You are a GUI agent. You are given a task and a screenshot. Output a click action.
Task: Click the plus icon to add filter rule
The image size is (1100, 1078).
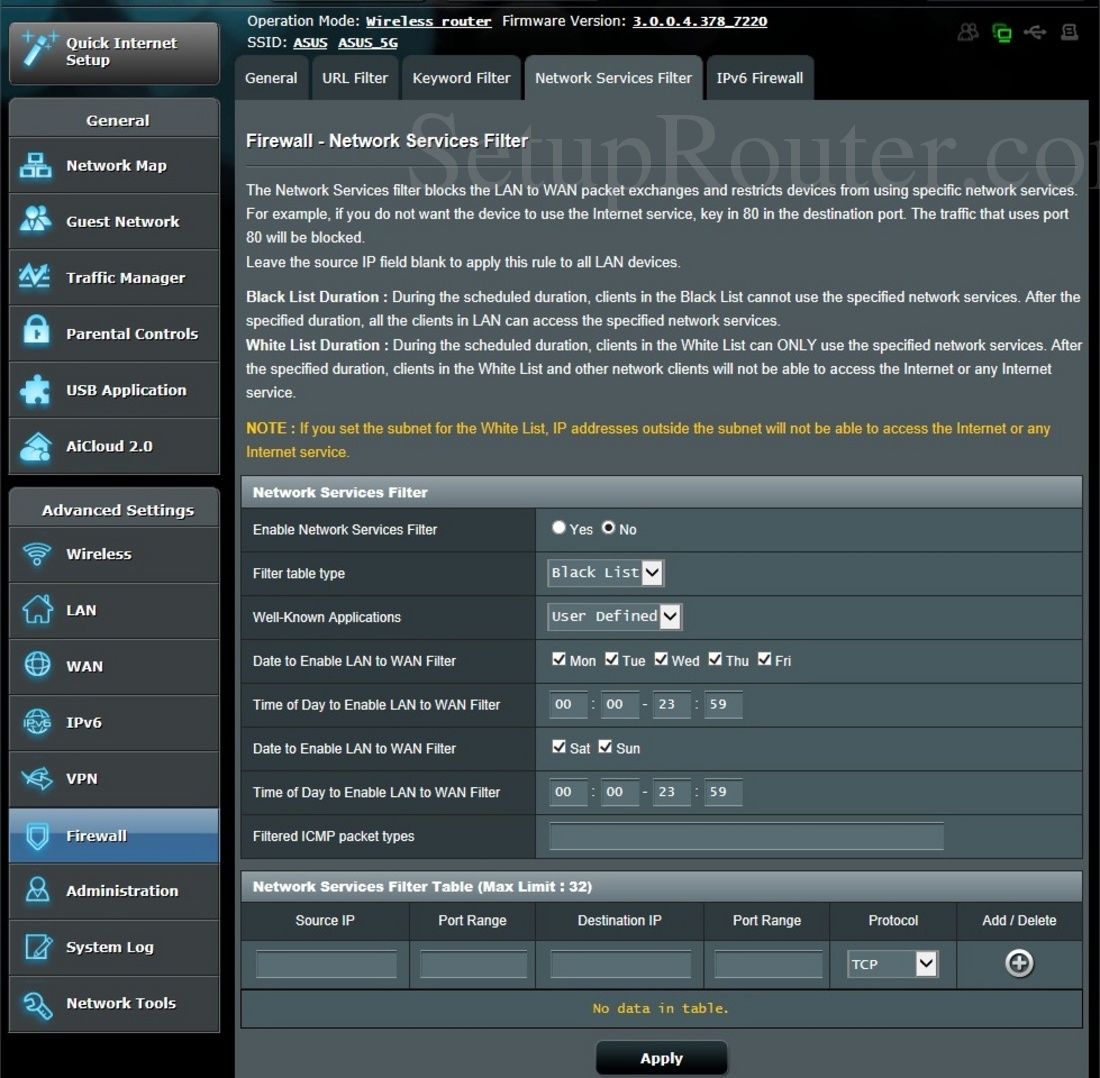(x=1019, y=963)
